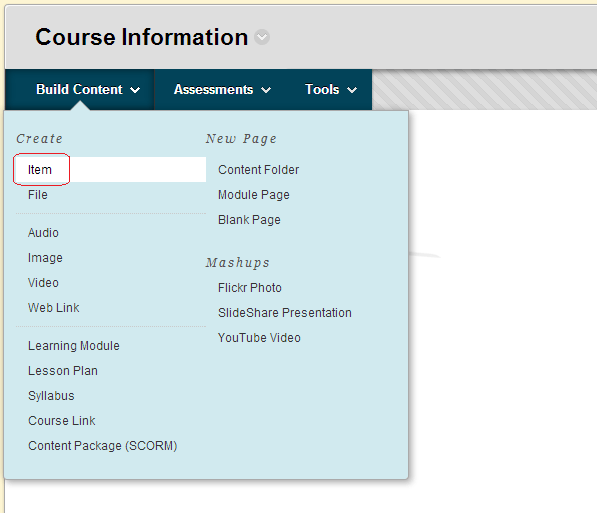Insert a YouTube Video mashup
This screenshot has height=513, width=597.
(259, 338)
